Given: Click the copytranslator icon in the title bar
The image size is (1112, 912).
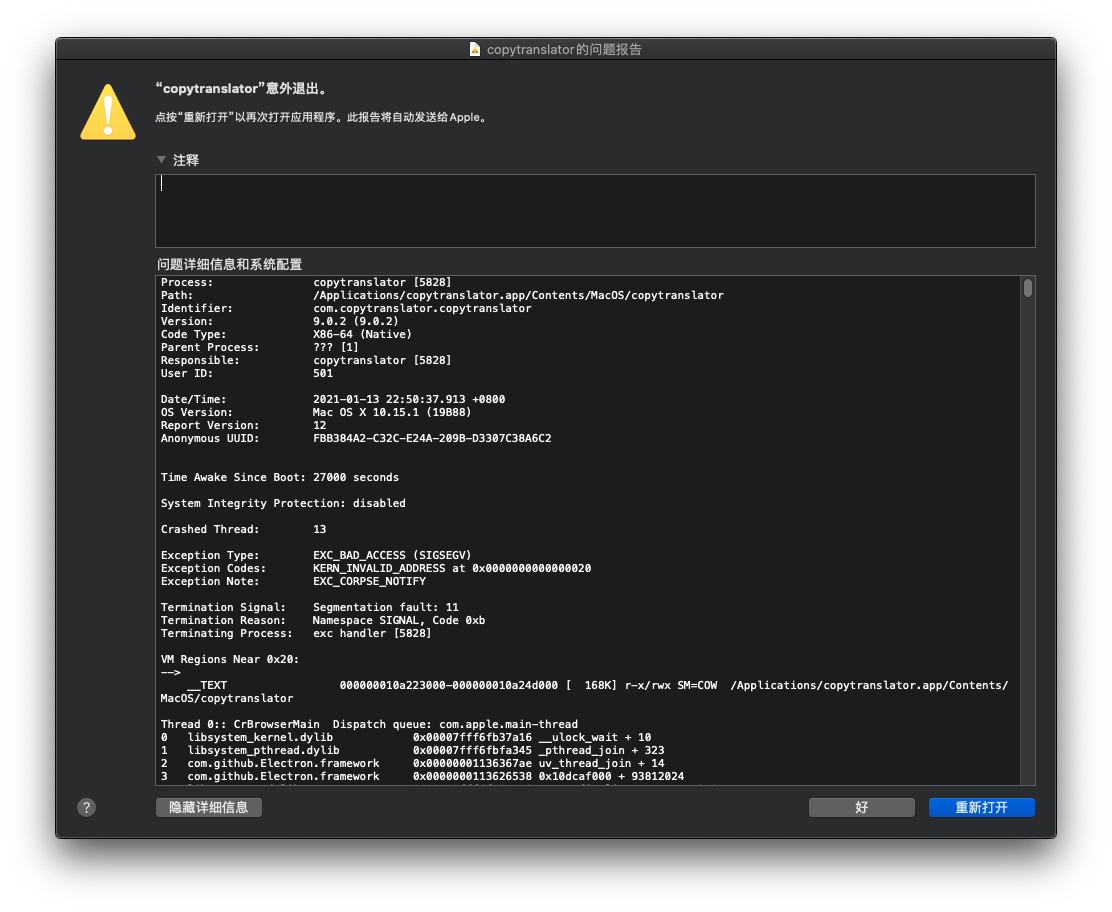Looking at the screenshot, I should coord(474,48).
